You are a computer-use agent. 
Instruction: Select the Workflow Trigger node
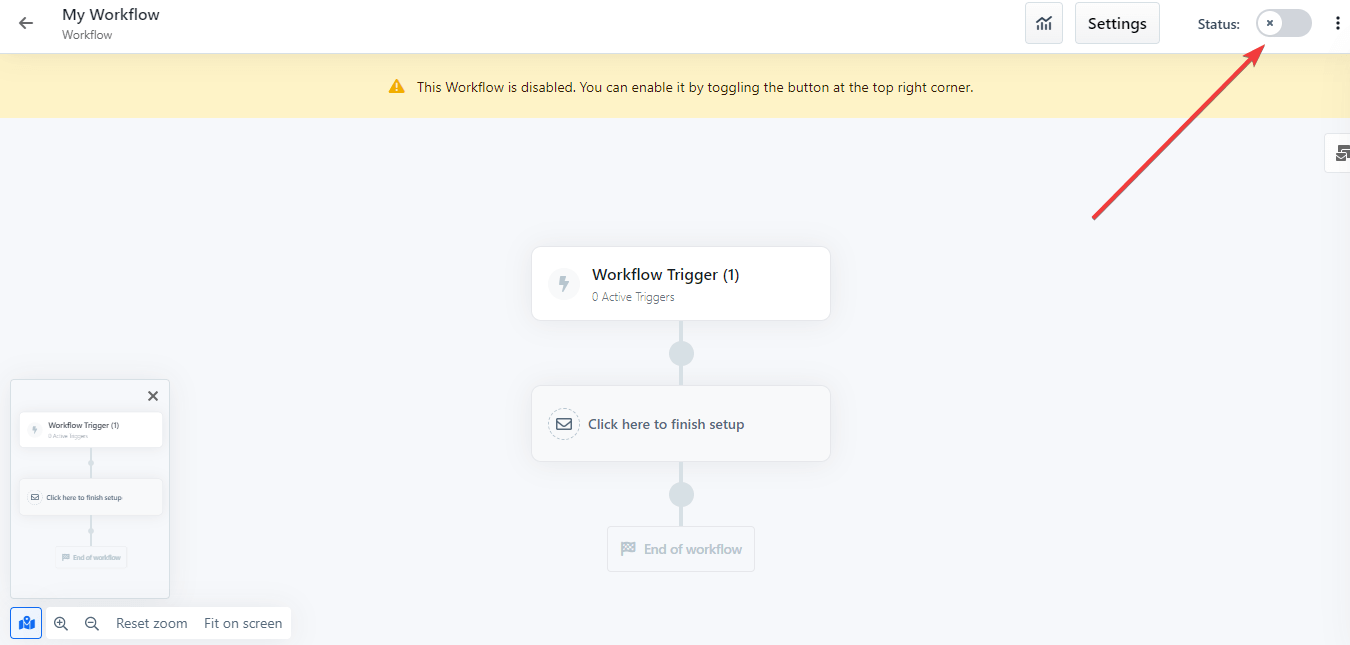click(x=681, y=283)
